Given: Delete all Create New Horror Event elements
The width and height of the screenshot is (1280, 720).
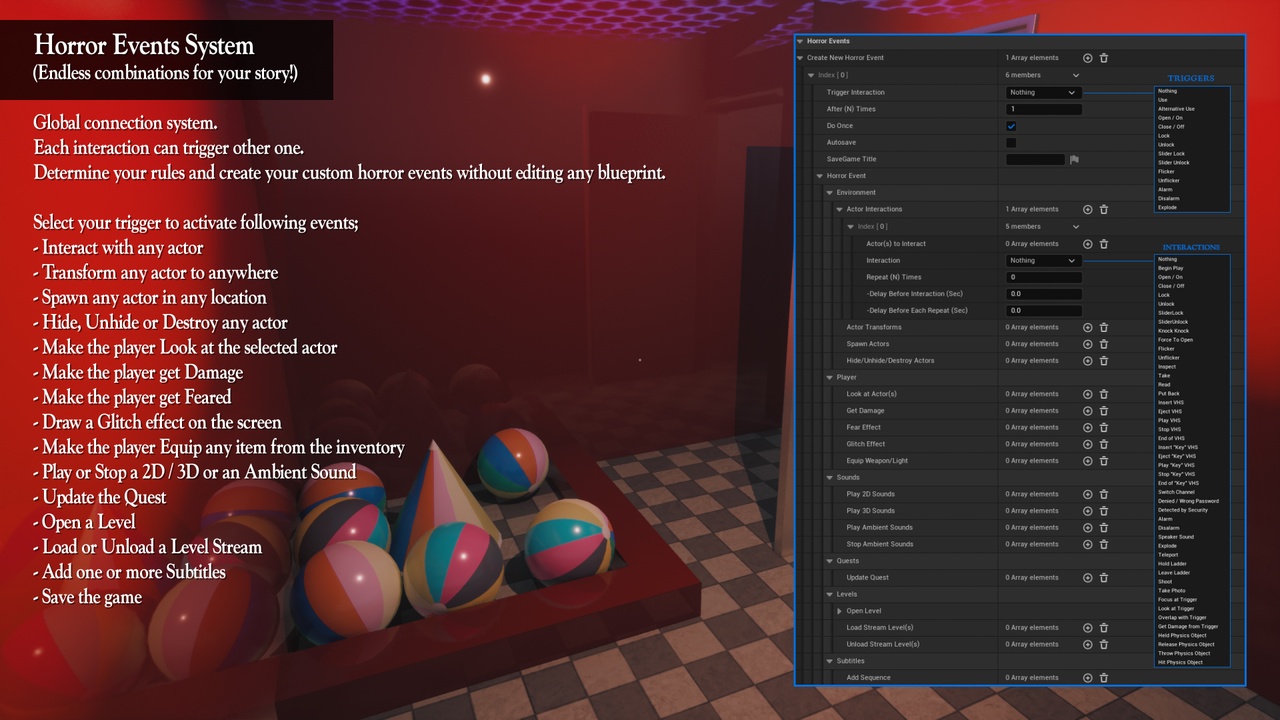Looking at the screenshot, I should 1104,58.
